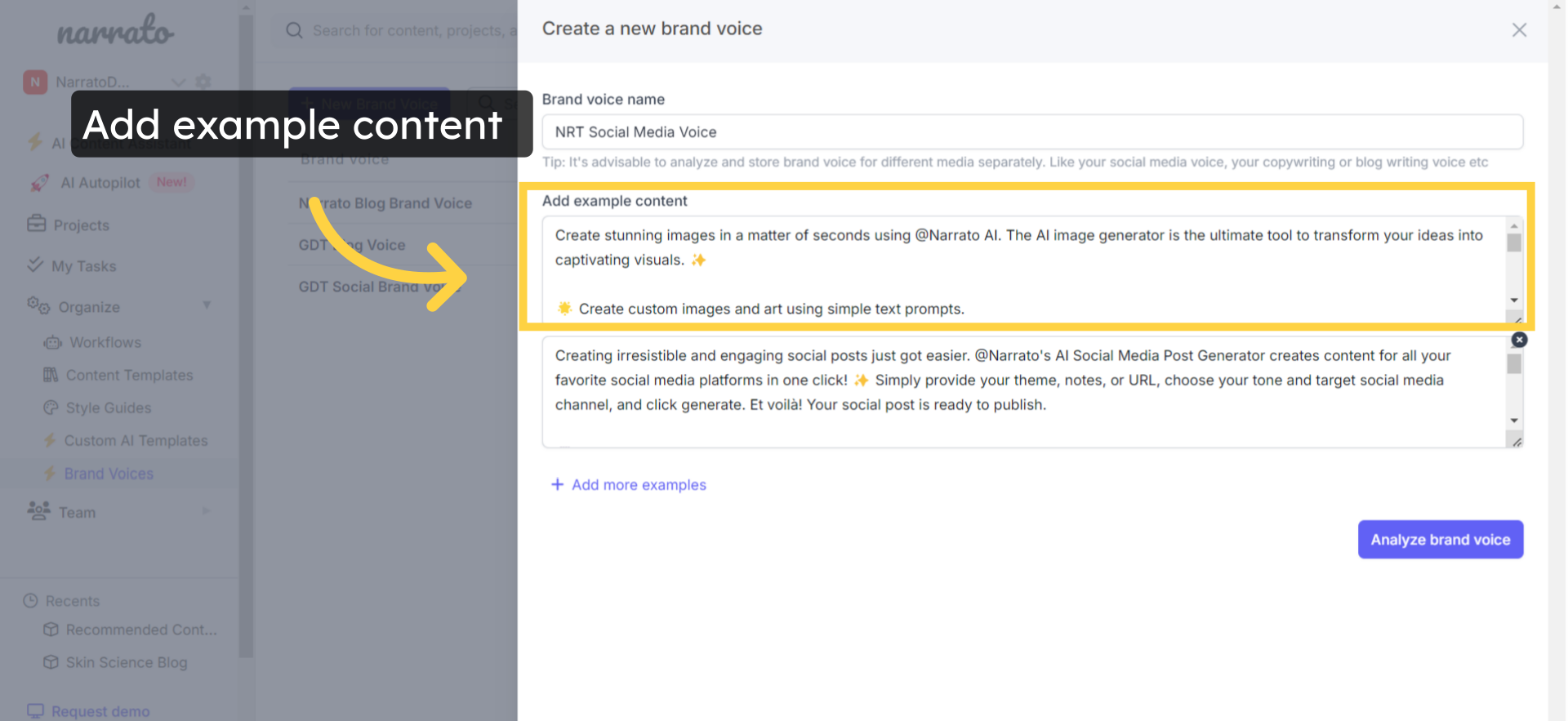Click the Recents heading
Image resolution: width=1568 pixels, height=721 pixels.
pyautogui.click(x=73, y=601)
